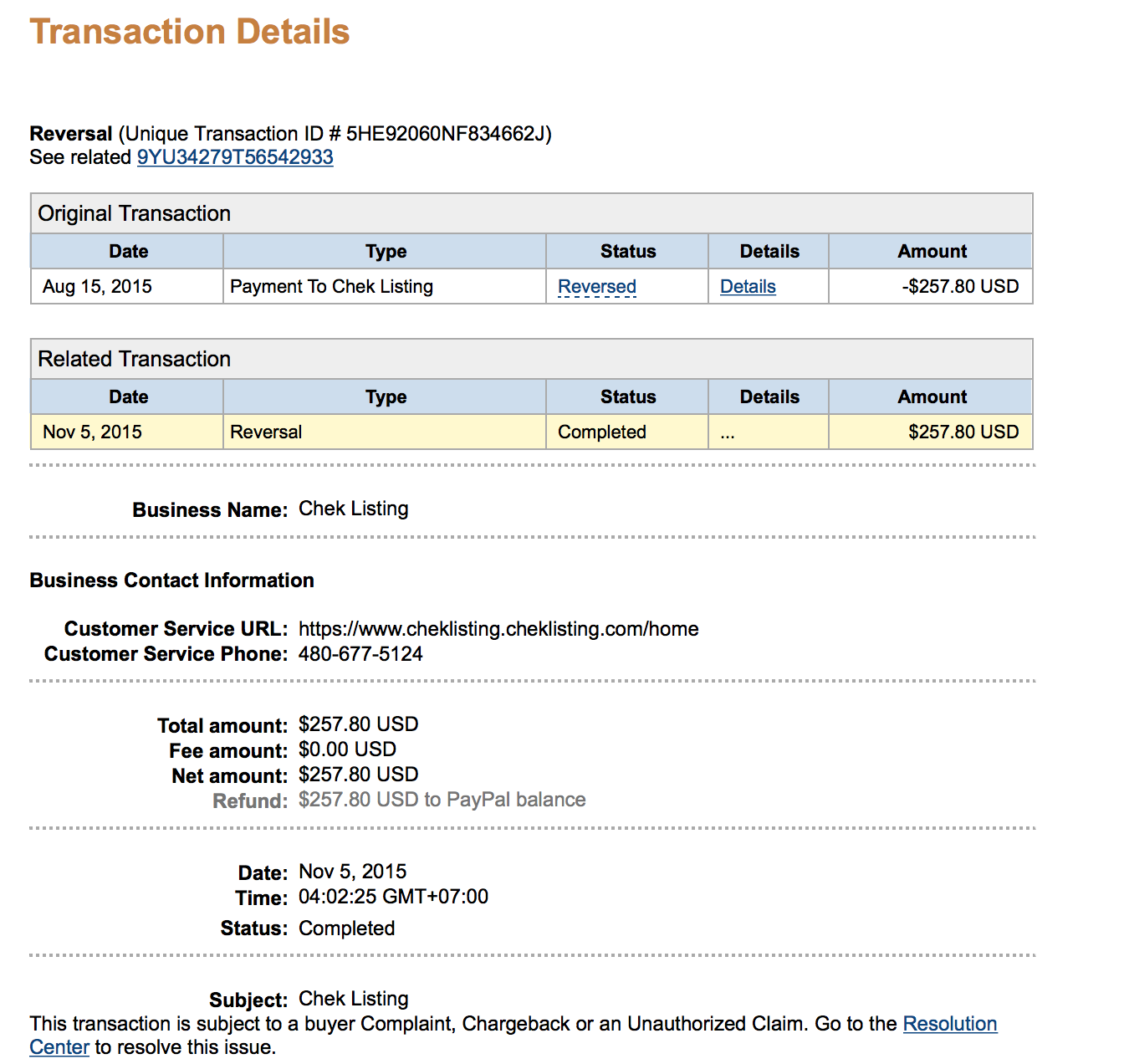
Task: Click the unique transaction ID 5HE92060NF834662J
Action: point(446,134)
